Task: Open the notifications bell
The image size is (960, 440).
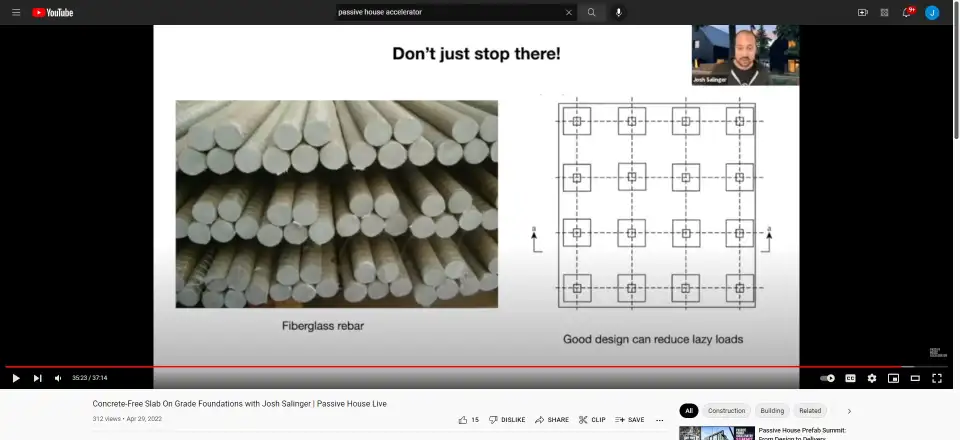Action: point(907,12)
